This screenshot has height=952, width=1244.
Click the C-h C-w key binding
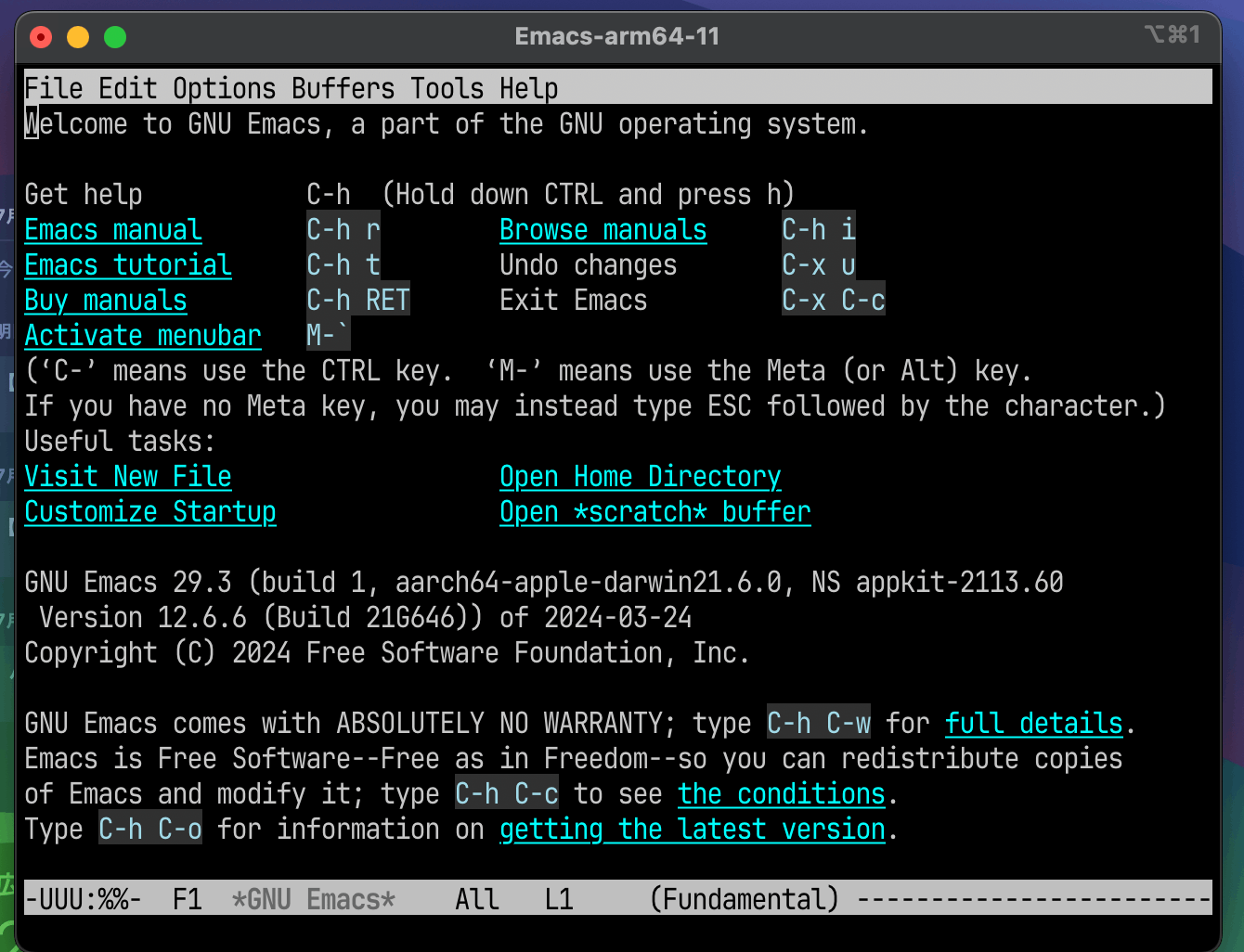point(819,723)
